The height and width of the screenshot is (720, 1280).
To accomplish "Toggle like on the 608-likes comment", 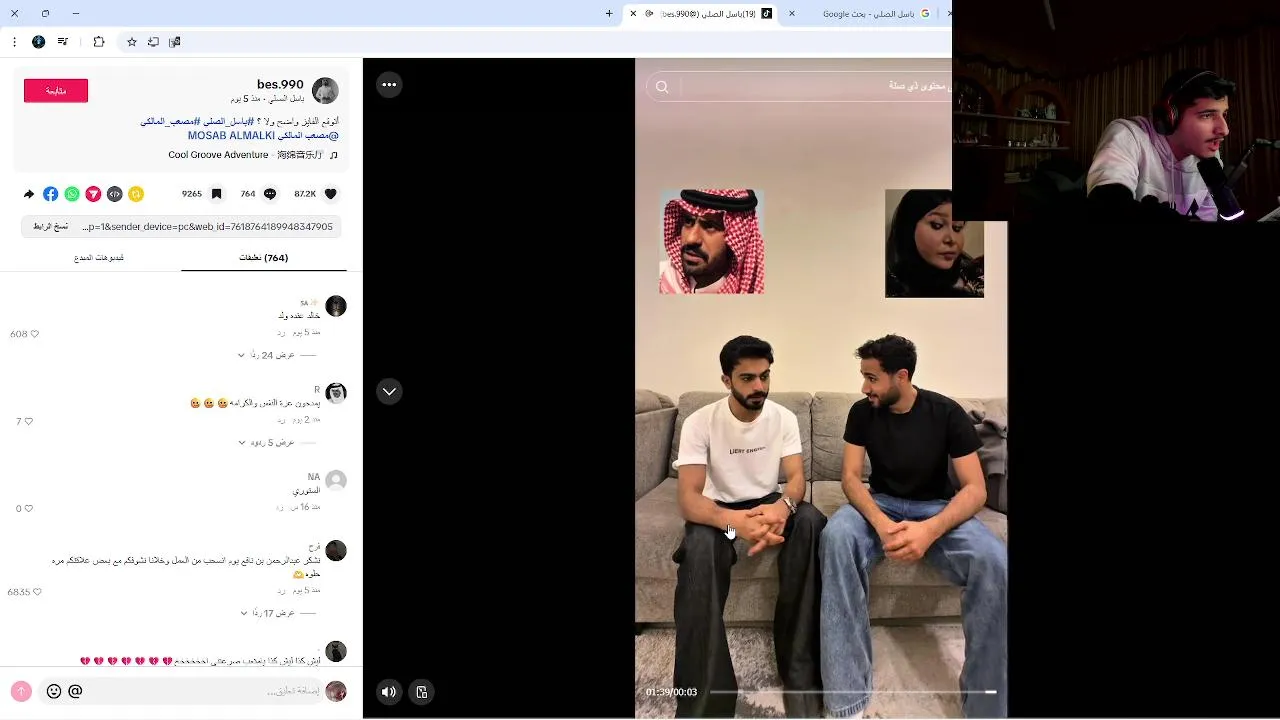I will click(x=35, y=334).
